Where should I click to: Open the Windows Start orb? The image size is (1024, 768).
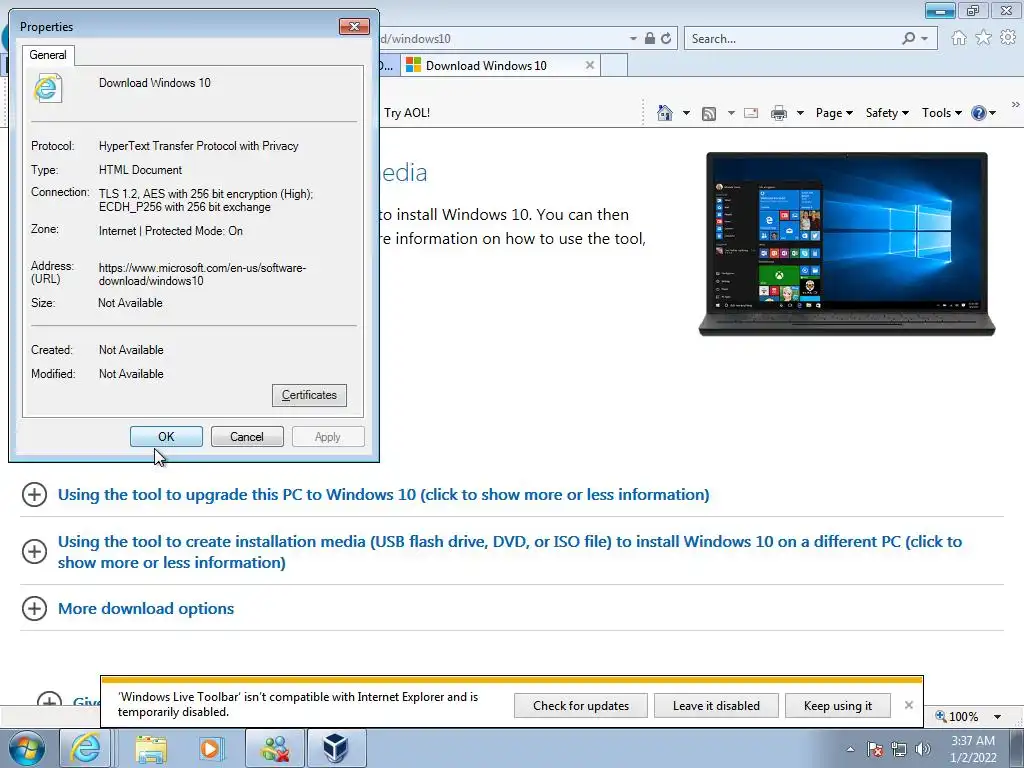(x=26, y=748)
